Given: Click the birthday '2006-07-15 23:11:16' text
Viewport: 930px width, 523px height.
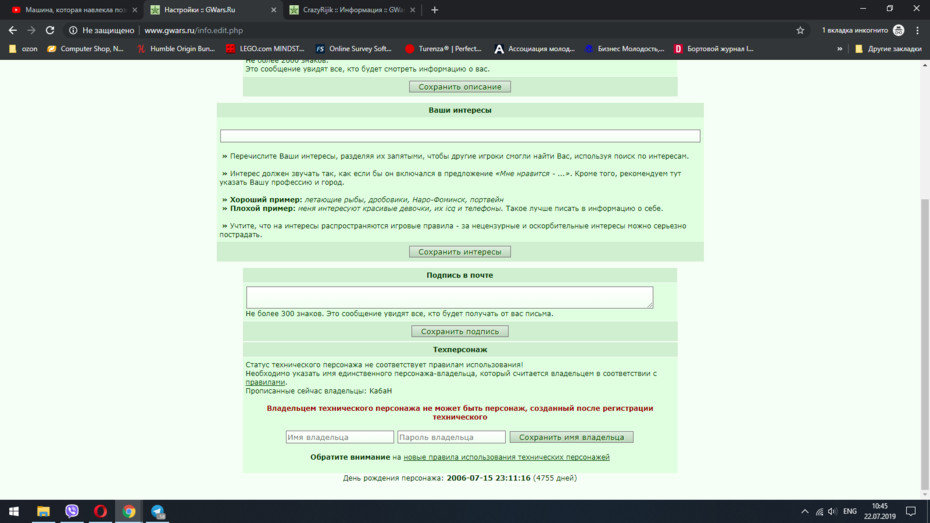Looking at the screenshot, I should coord(488,478).
